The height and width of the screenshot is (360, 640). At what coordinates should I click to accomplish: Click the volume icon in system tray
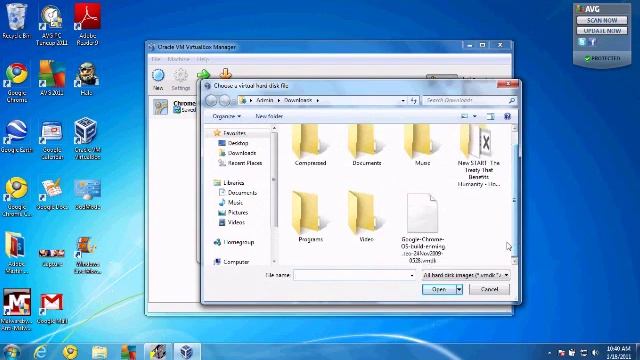click(x=595, y=352)
